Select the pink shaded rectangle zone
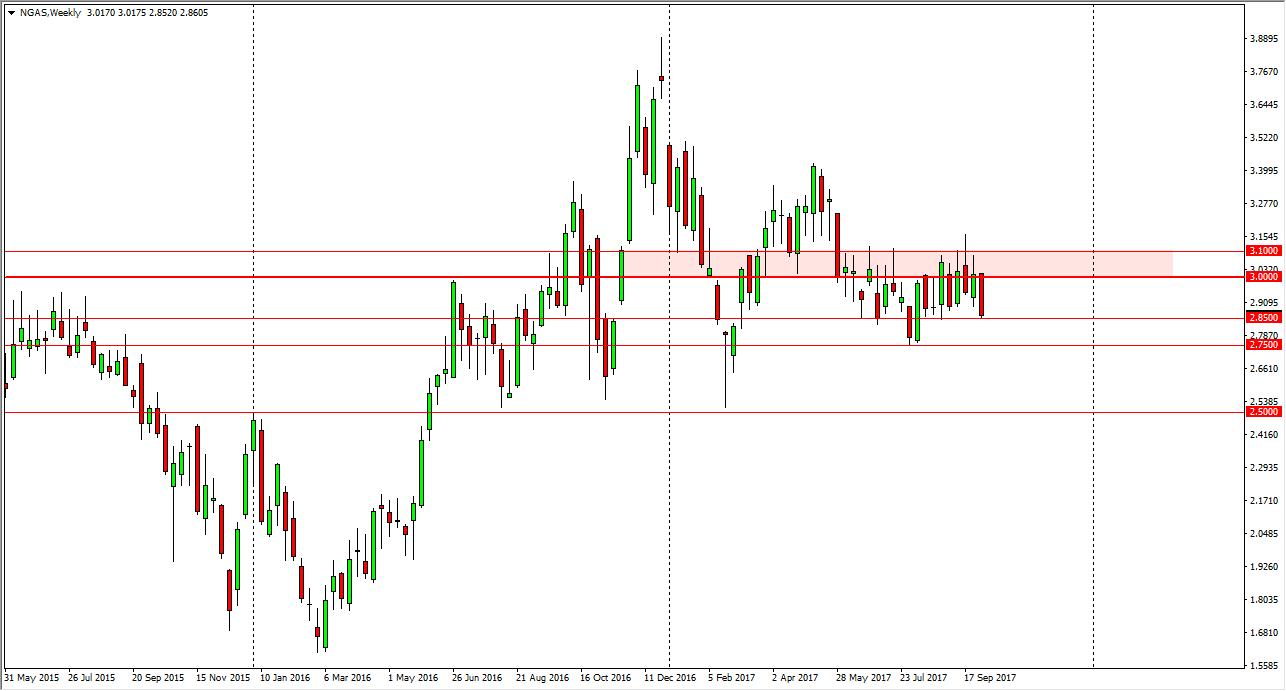This screenshot has width=1286, height=691. (x=900, y=263)
